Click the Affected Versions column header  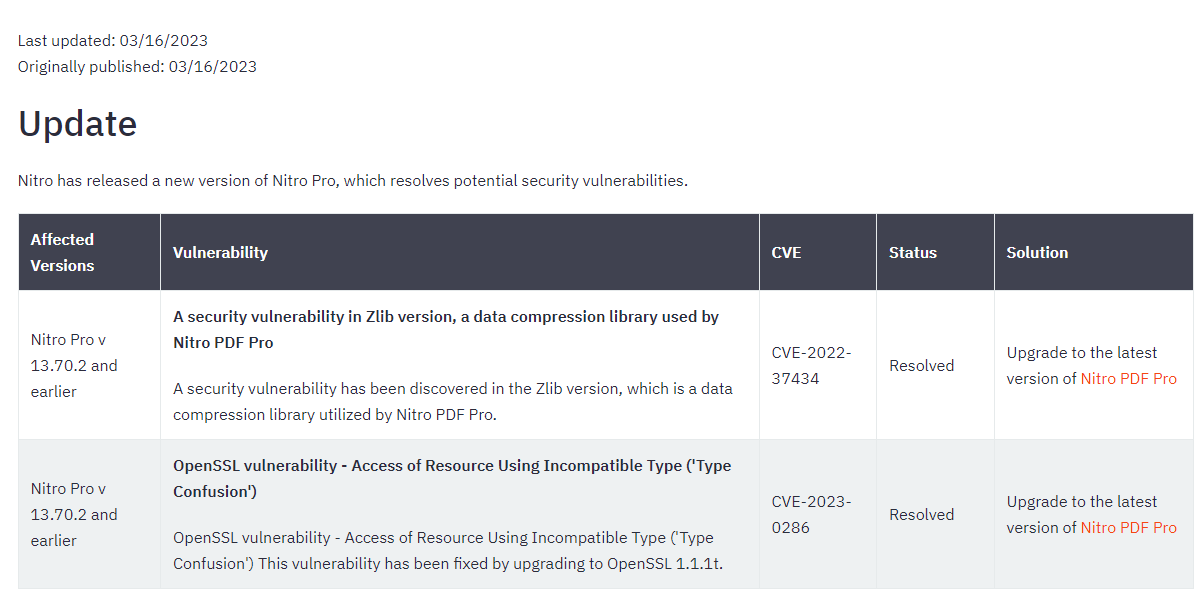pyautogui.click(x=89, y=252)
